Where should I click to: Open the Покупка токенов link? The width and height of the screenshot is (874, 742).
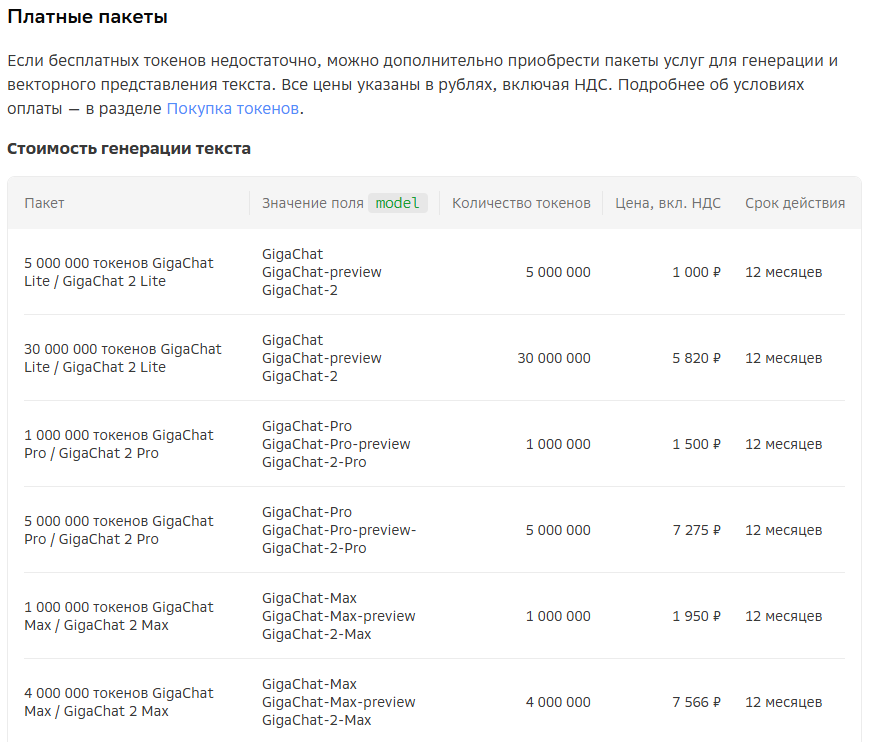[x=232, y=108]
